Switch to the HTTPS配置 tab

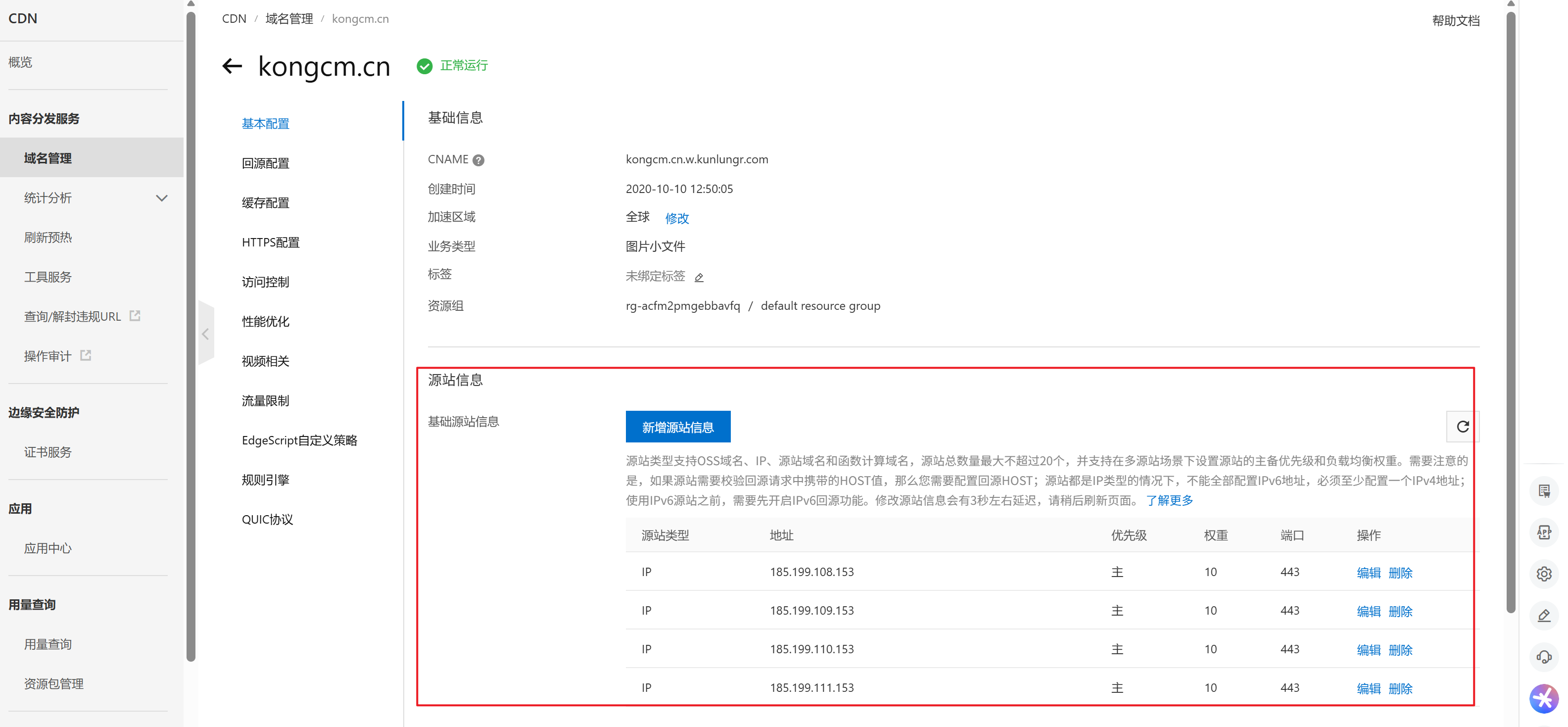coord(270,242)
